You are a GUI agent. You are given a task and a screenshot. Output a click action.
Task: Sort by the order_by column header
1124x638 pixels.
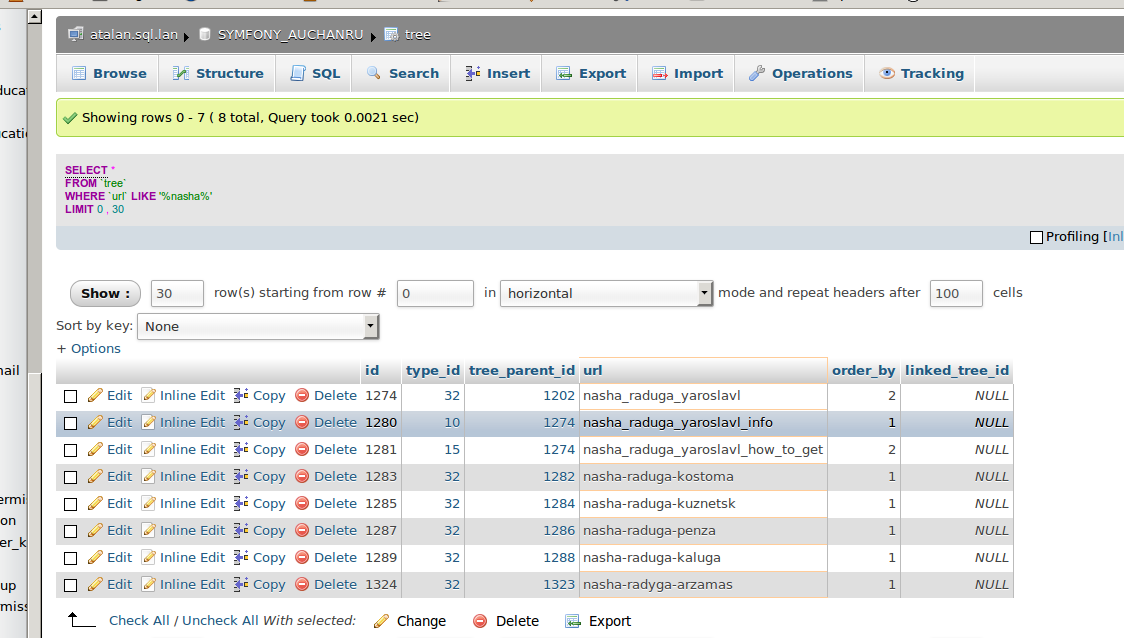click(x=863, y=371)
